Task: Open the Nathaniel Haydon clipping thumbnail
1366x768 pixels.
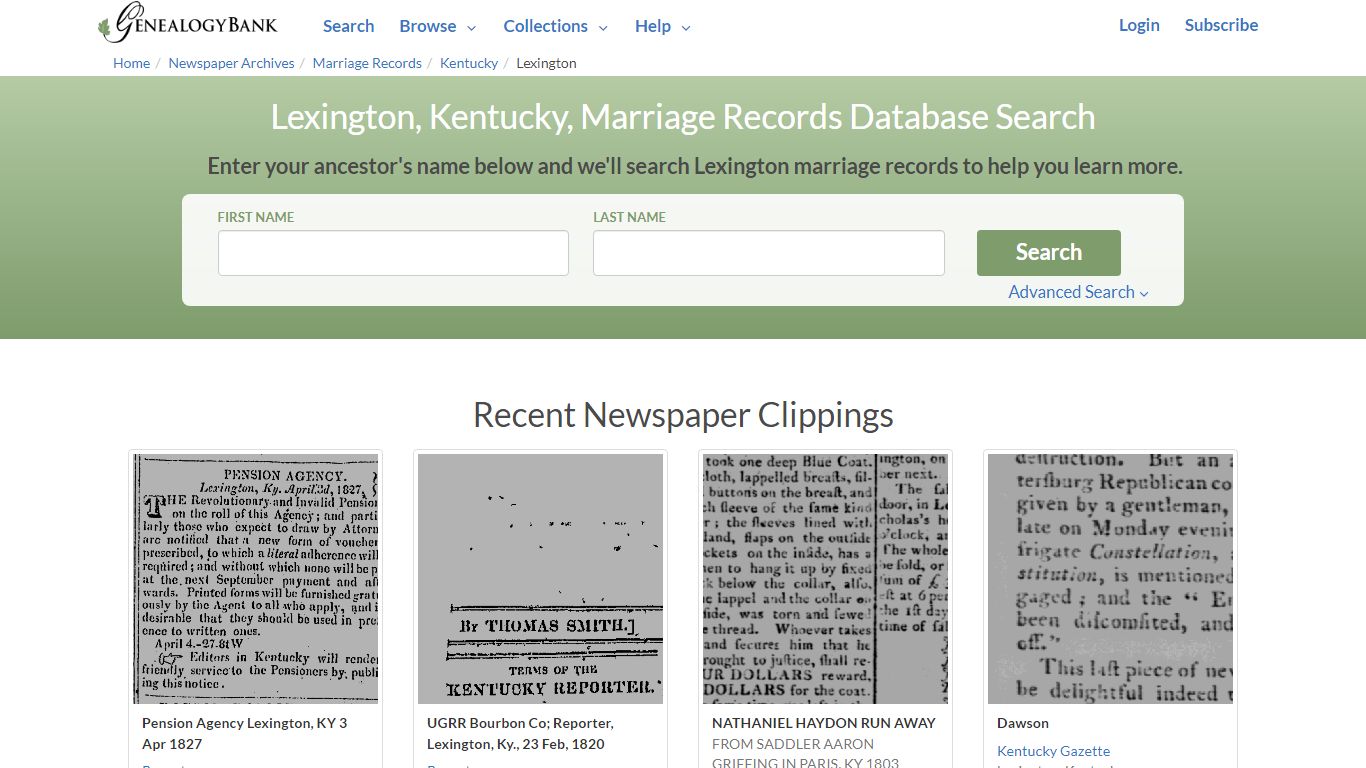Action: point(825,579)
